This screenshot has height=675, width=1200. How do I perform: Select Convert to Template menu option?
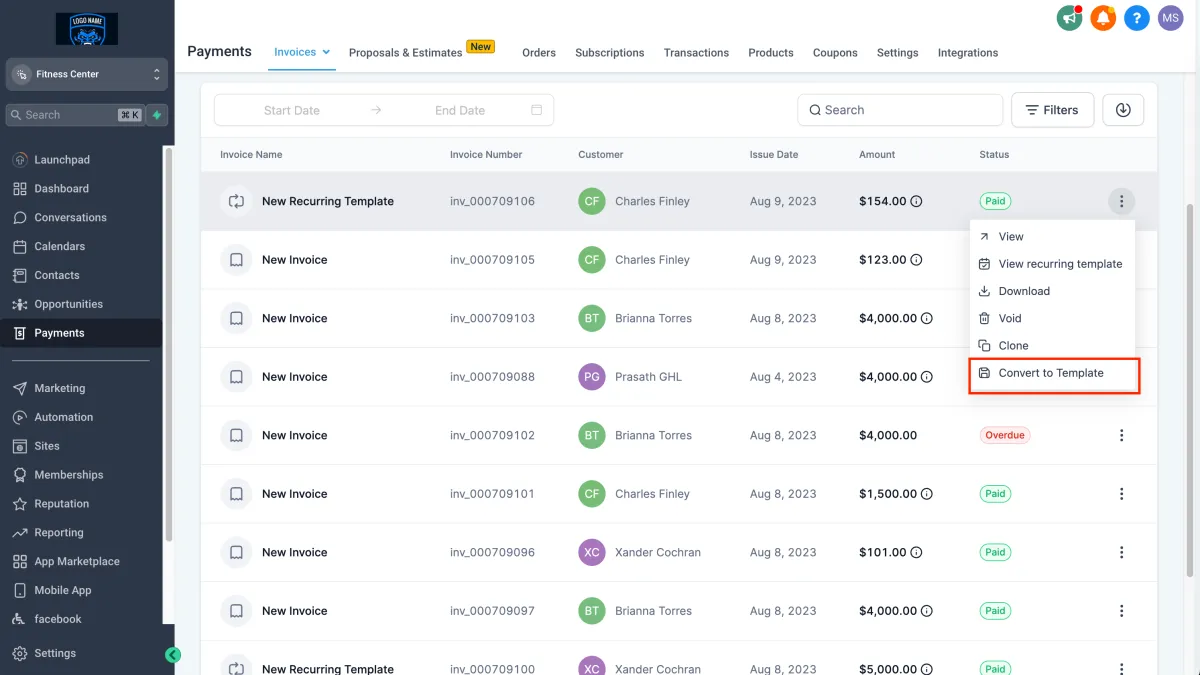click(1051, 373)
